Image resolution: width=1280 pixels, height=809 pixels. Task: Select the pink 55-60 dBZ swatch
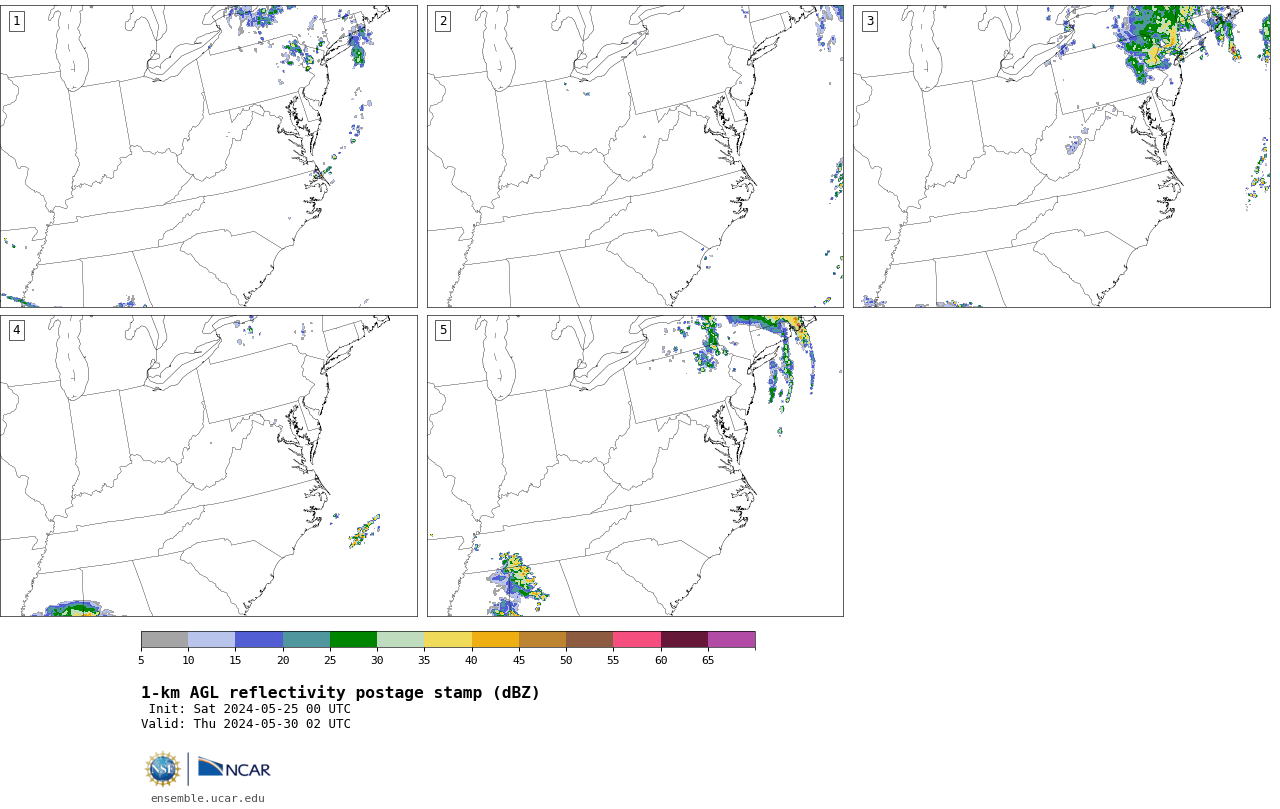[x=637, y=640]
